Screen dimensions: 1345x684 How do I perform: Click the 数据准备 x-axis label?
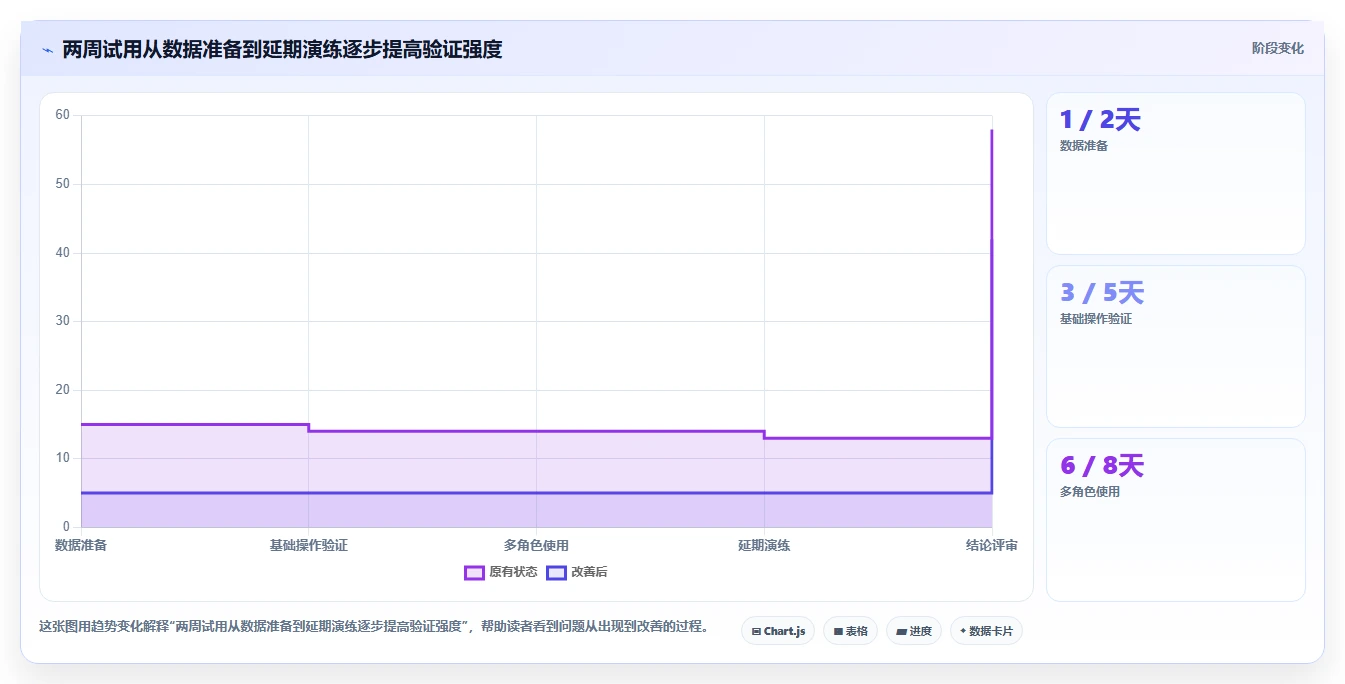coord(81,545)
